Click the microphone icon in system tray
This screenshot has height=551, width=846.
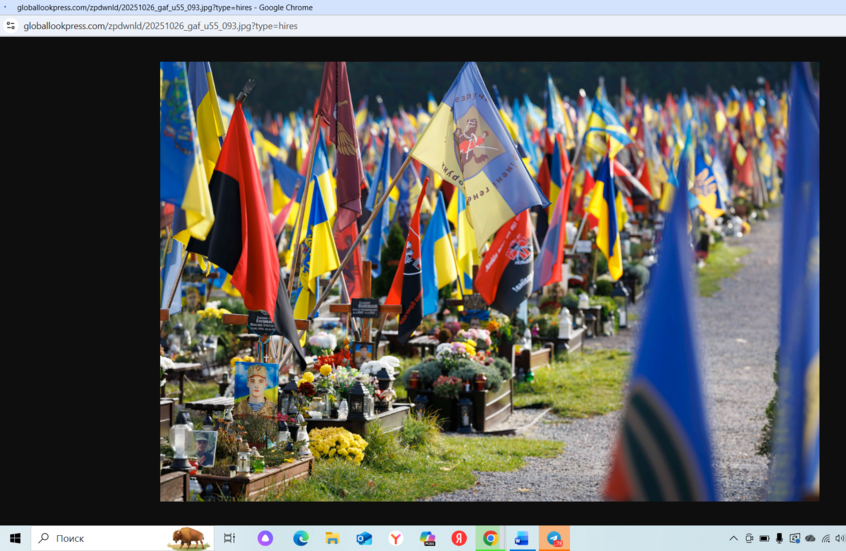(779, 538)
